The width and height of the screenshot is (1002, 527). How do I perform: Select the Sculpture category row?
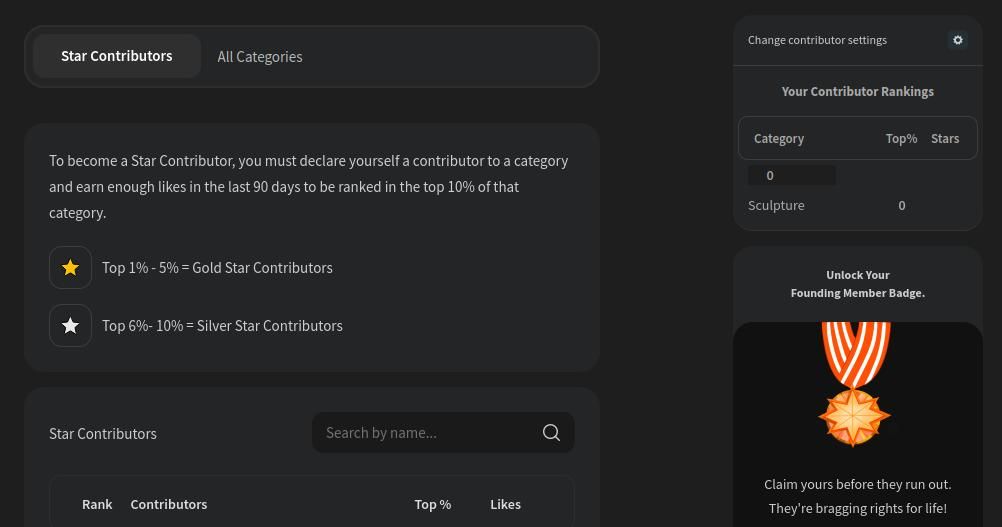click(x=777, y=205)
